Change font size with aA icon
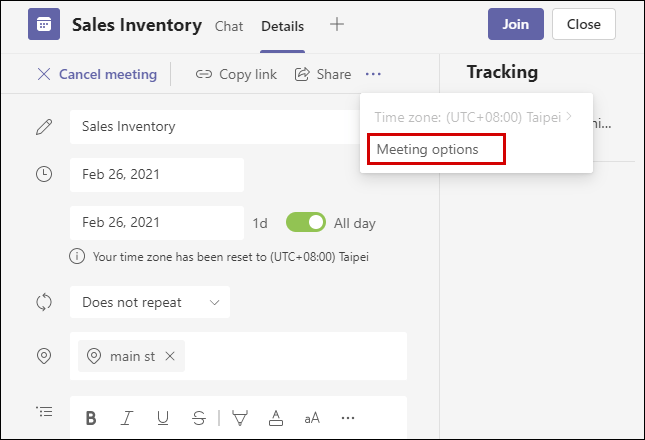645x440 pixels. [x=312, y=418]
